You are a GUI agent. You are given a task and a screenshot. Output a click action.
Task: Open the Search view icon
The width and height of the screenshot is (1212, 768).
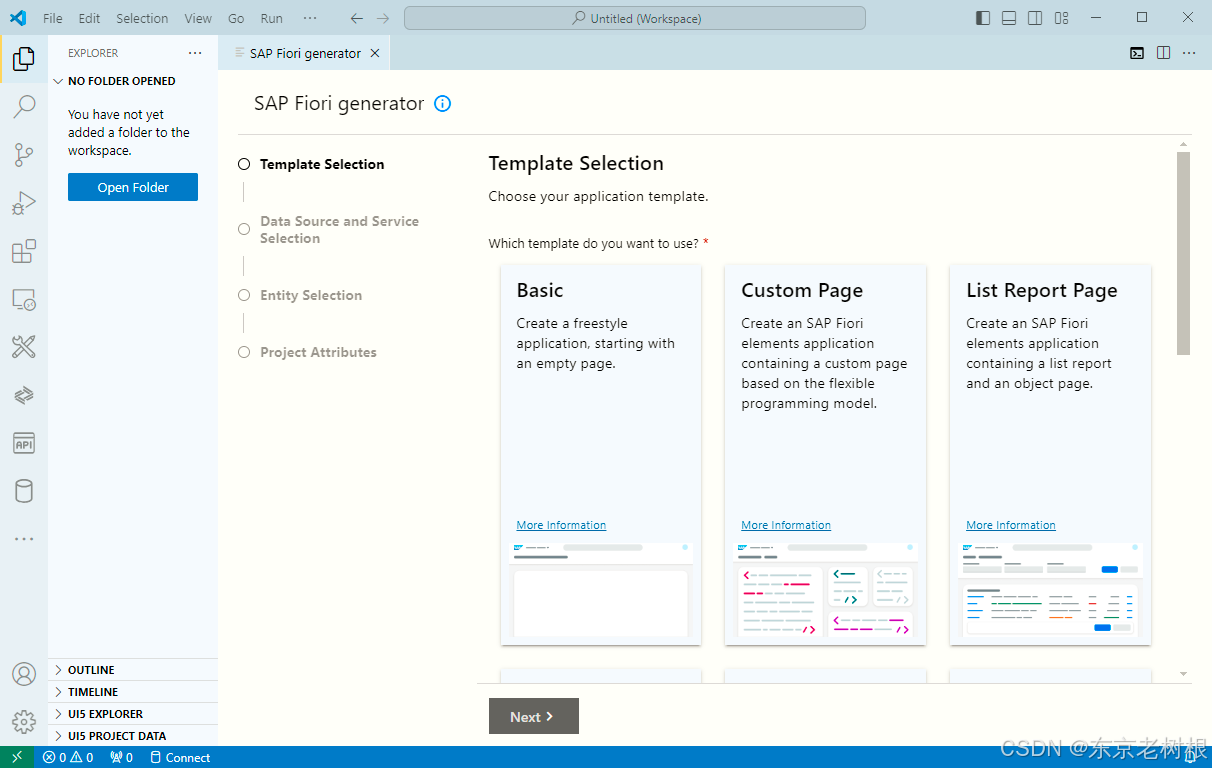coord(24,106)
